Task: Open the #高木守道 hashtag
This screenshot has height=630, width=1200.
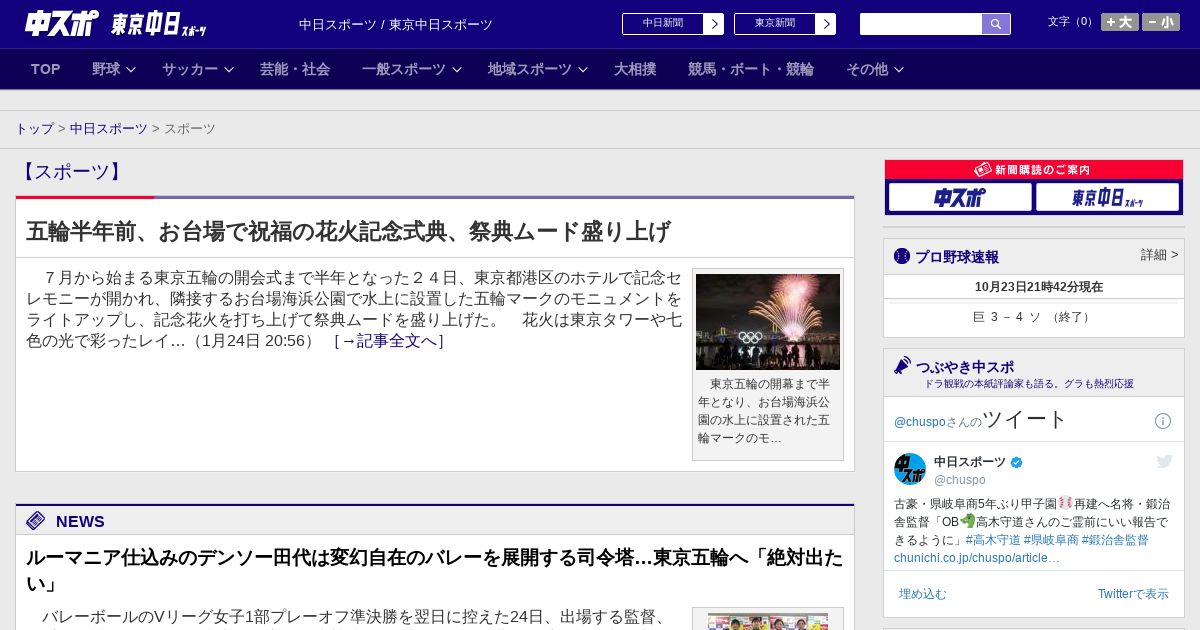Action: pyautogui.click(x=993, y=540)
